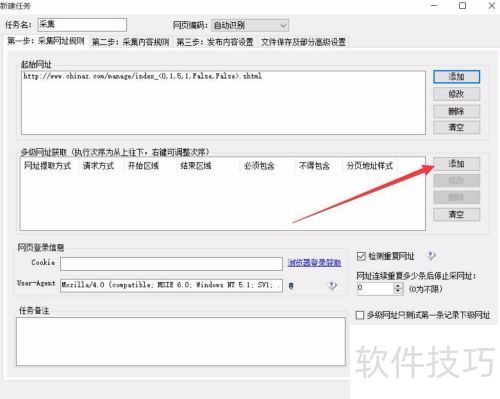Close the 新建任务 window
The height and width of the screenshot is (399, 500).
[x=491, y=6]
